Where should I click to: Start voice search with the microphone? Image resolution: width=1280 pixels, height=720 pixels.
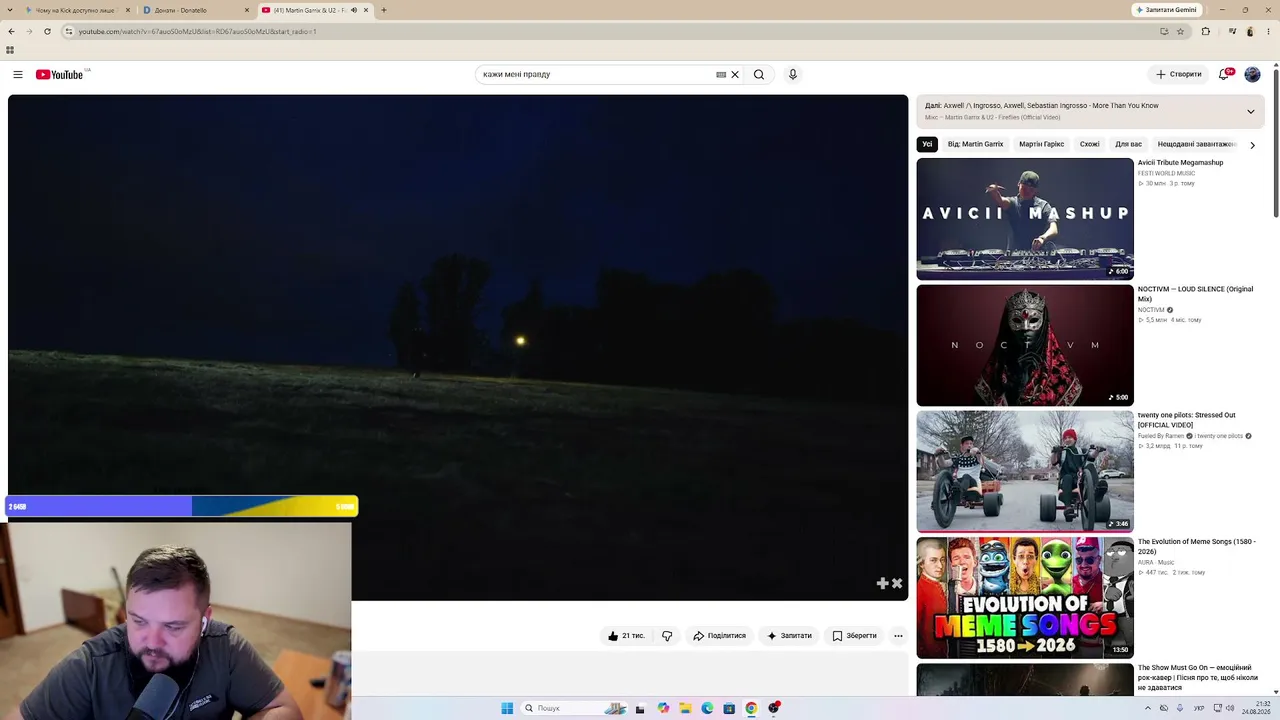(793, 74)
